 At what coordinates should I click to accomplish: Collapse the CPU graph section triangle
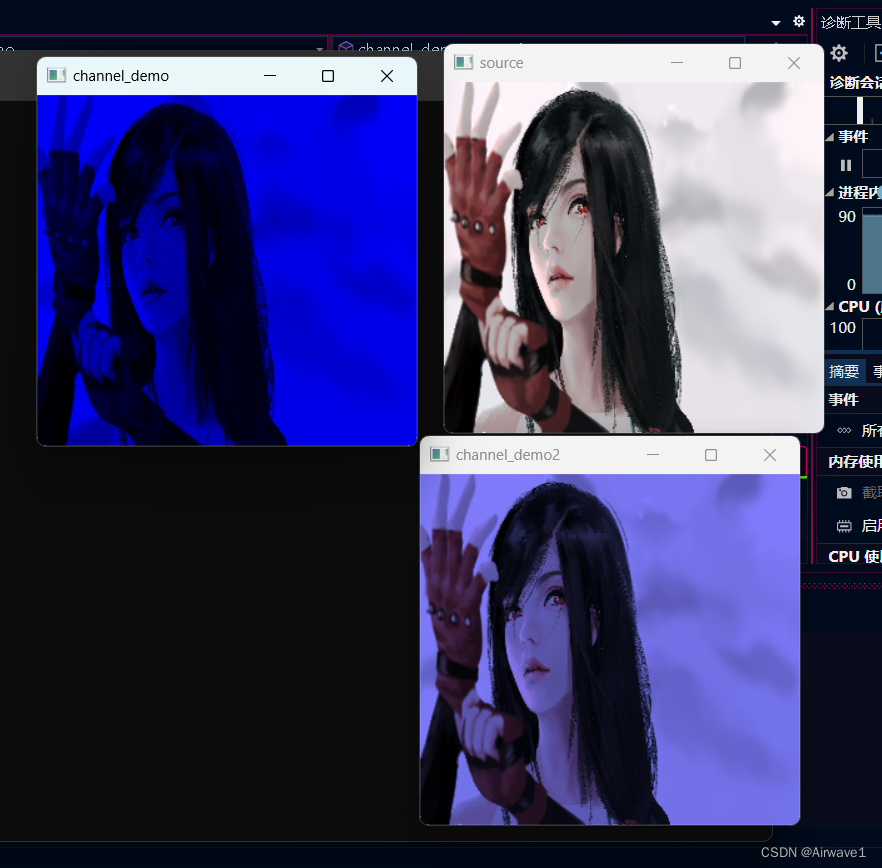830,307
